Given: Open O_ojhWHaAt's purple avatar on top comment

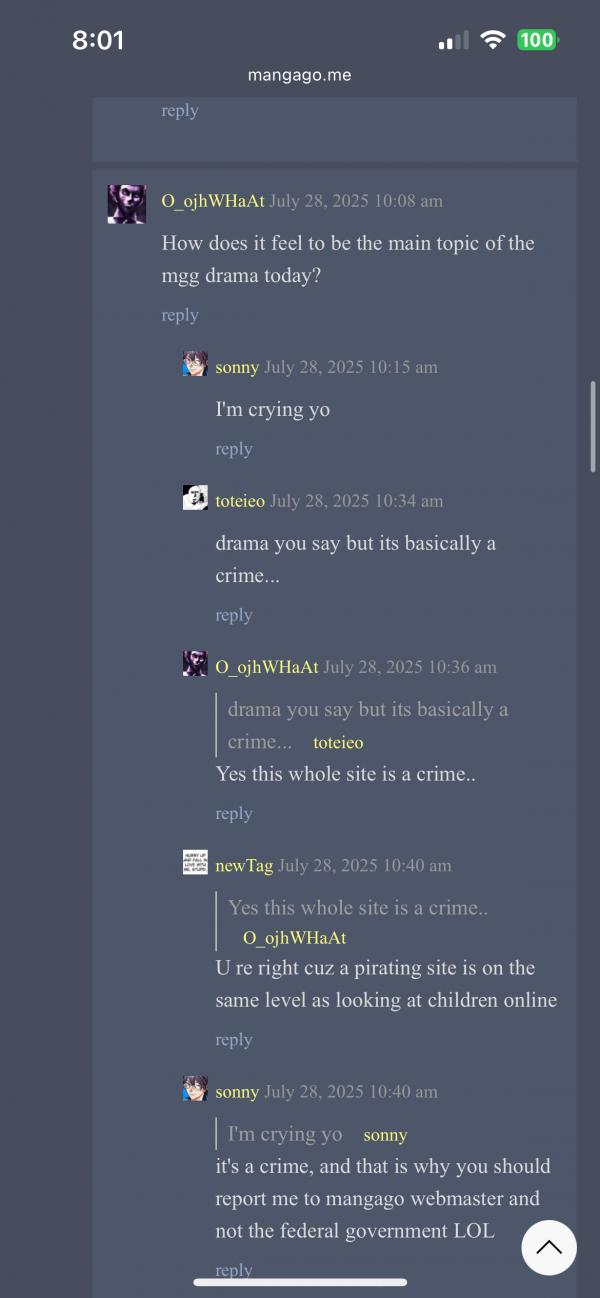Looking at the screenshot, I should [x=127, y=204].
